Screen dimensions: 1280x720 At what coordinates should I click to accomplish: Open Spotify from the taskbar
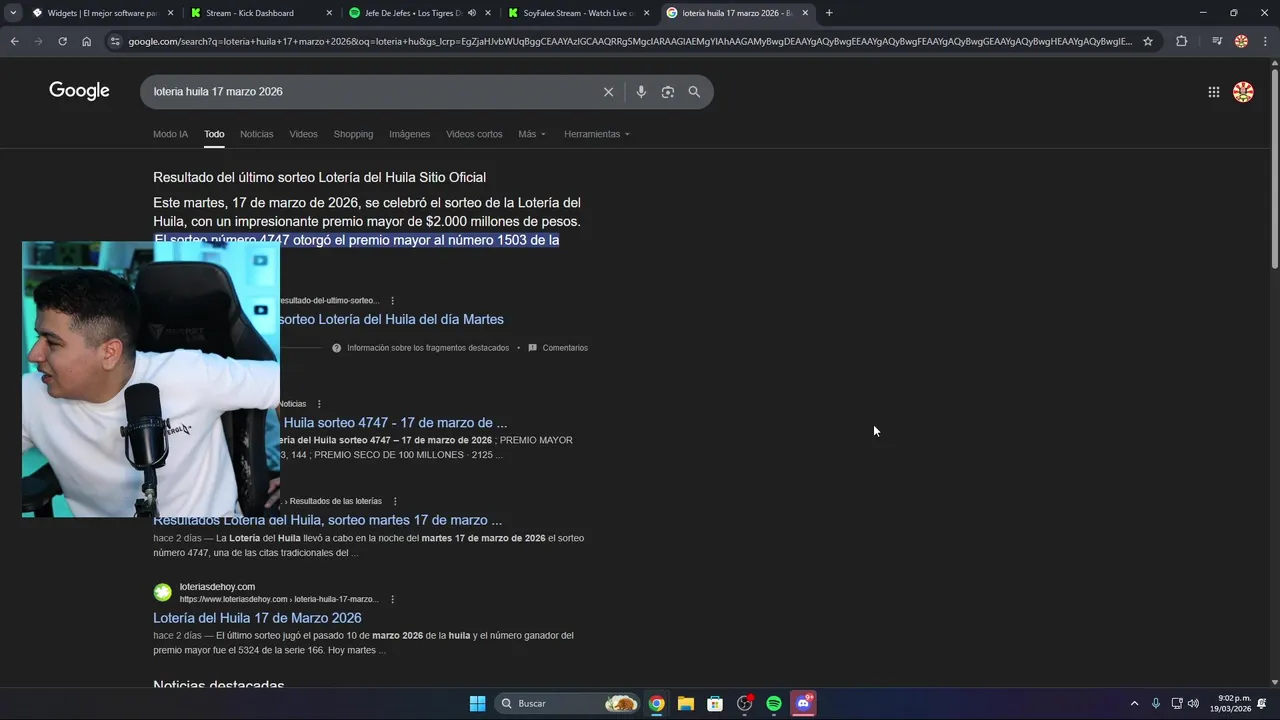coord(774,703)
